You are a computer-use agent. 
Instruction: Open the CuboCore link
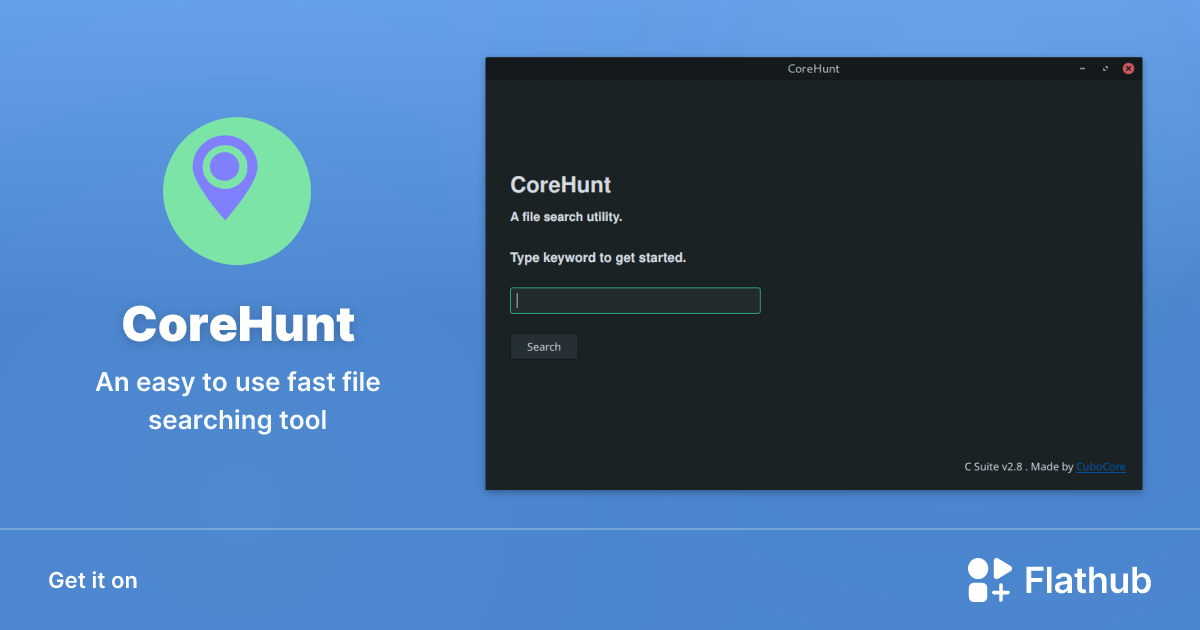1100,466
